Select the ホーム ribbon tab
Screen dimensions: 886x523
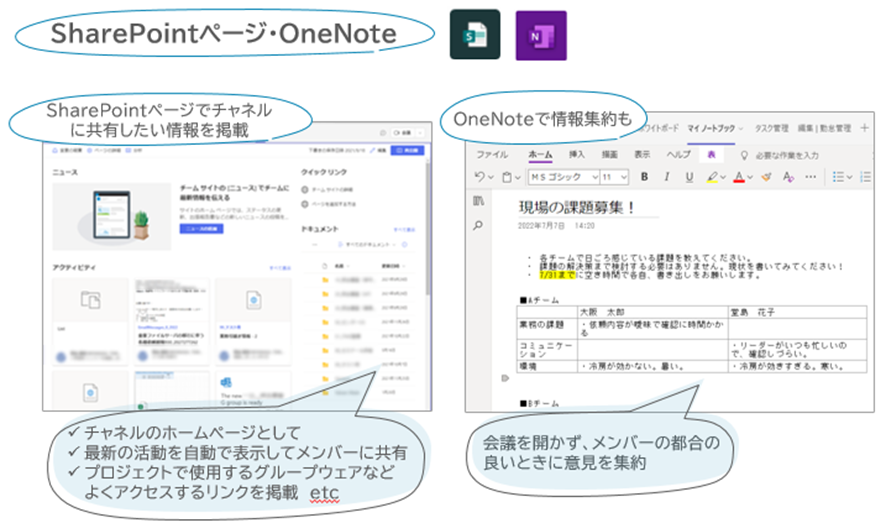540,155
